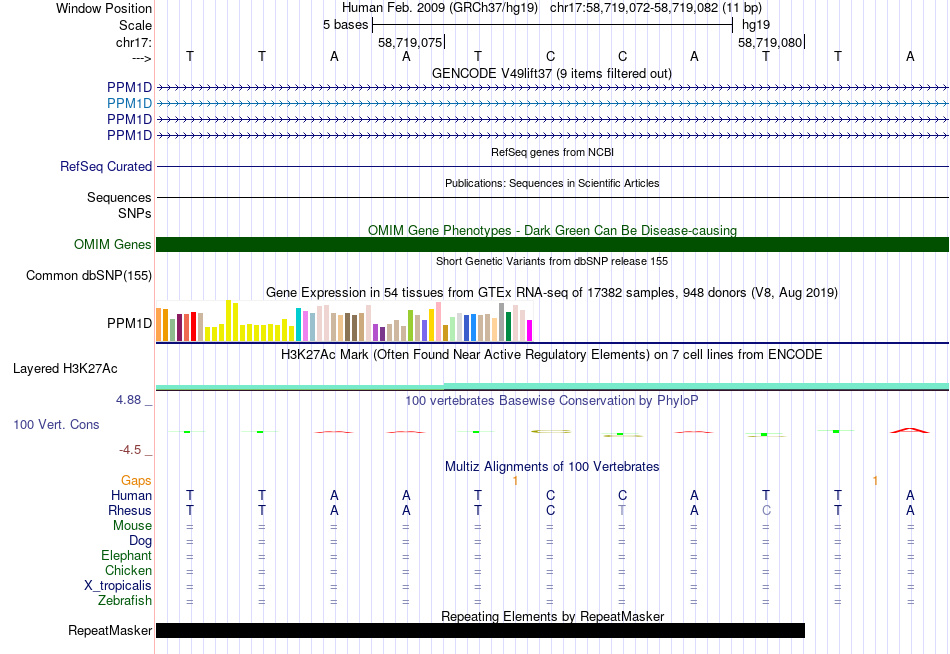Click the Human Feb. 2009 (GRCh37/hg19) title
The image size is (950, 654).
[x=440, y=8]
